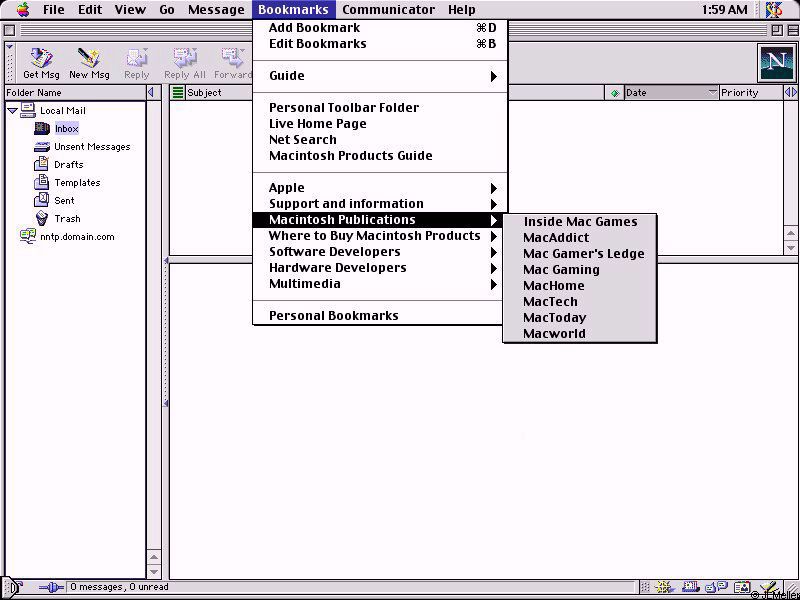Image resolution: width=800 pixels, height=600 pixels.
Task: Select the Inbox folder icon
Action: click(42, 129)
